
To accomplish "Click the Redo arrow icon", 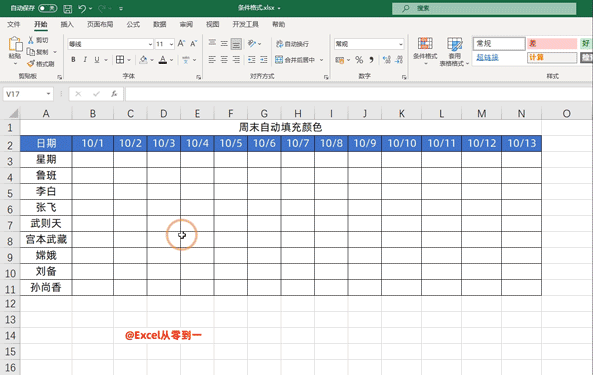I will point(102,8).
